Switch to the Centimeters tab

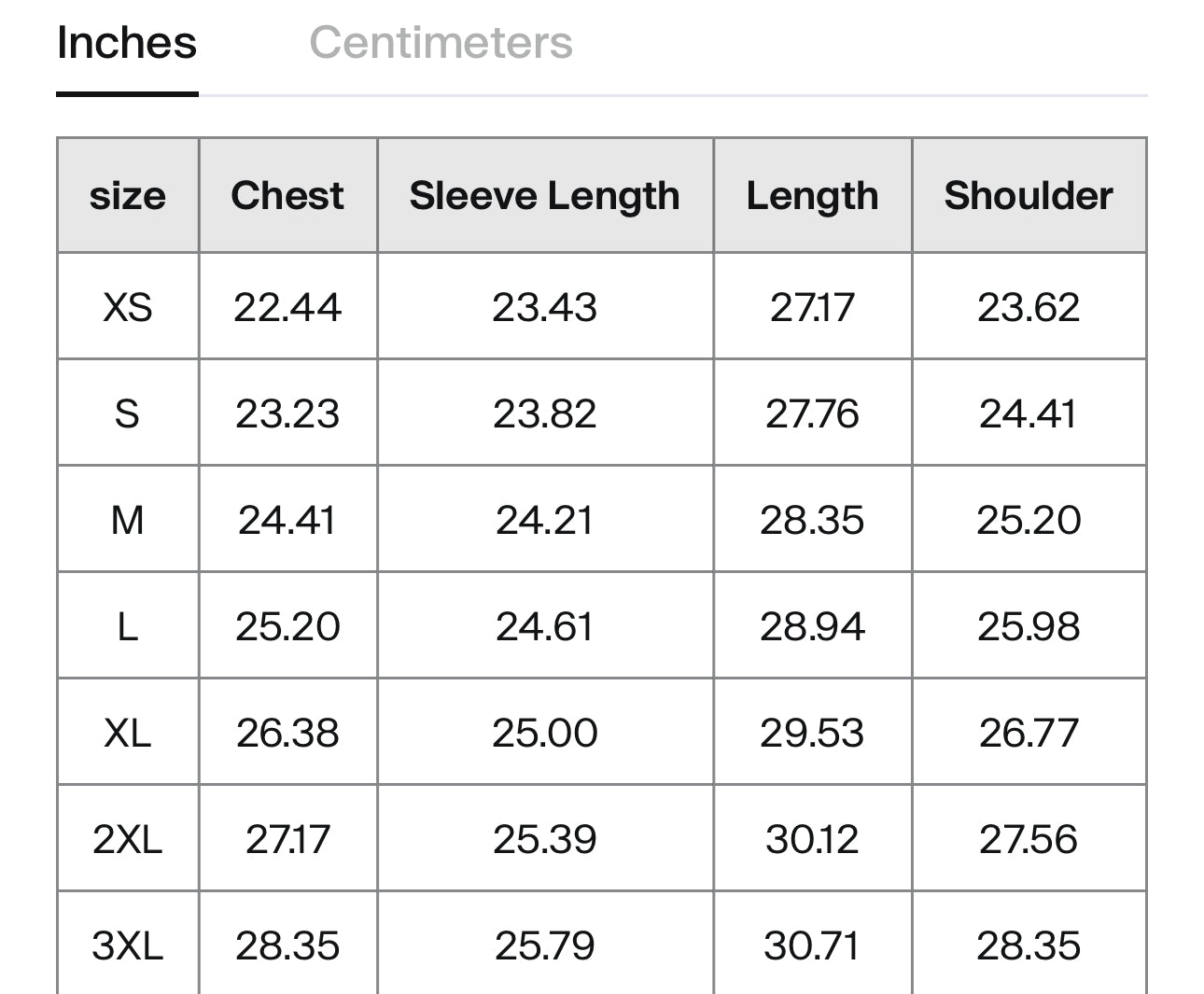pos(441,43)
